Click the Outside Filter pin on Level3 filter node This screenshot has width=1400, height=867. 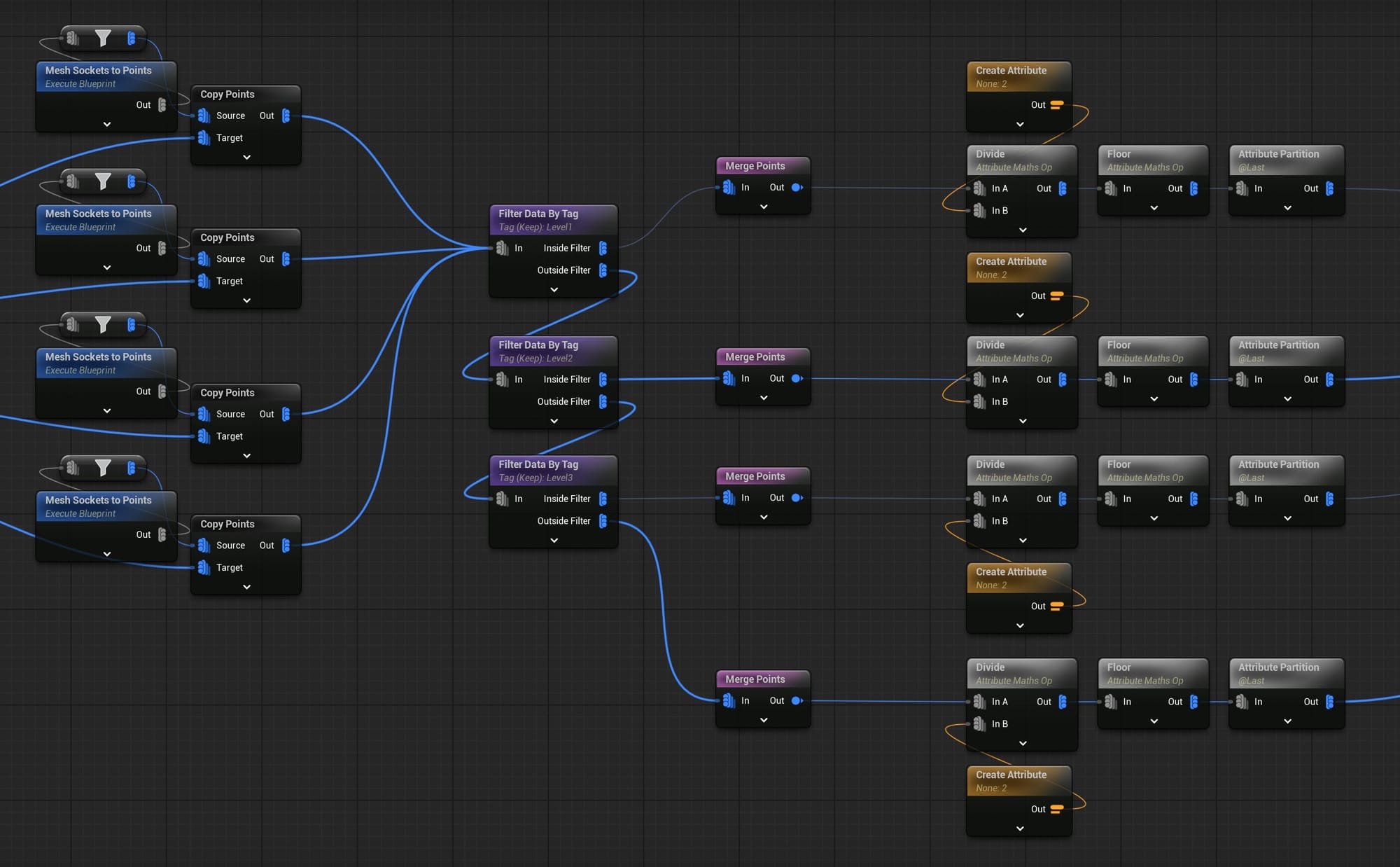coord(603,521)
